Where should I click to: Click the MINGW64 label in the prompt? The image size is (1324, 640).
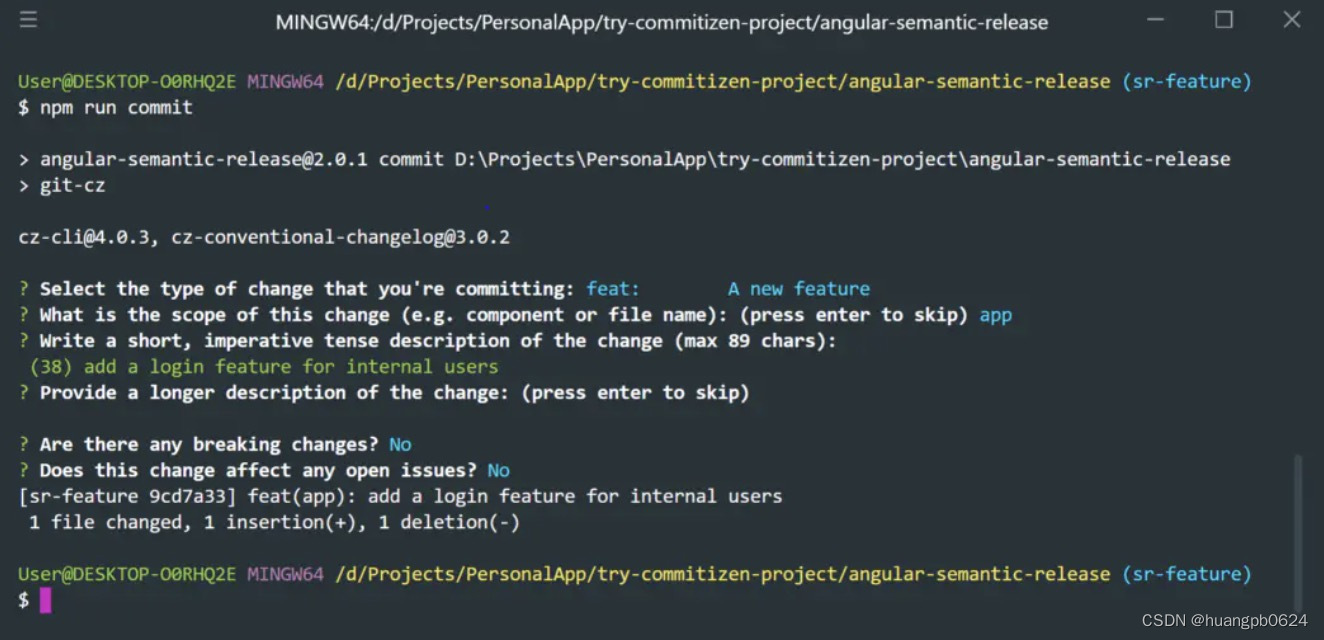coord(284,81)
